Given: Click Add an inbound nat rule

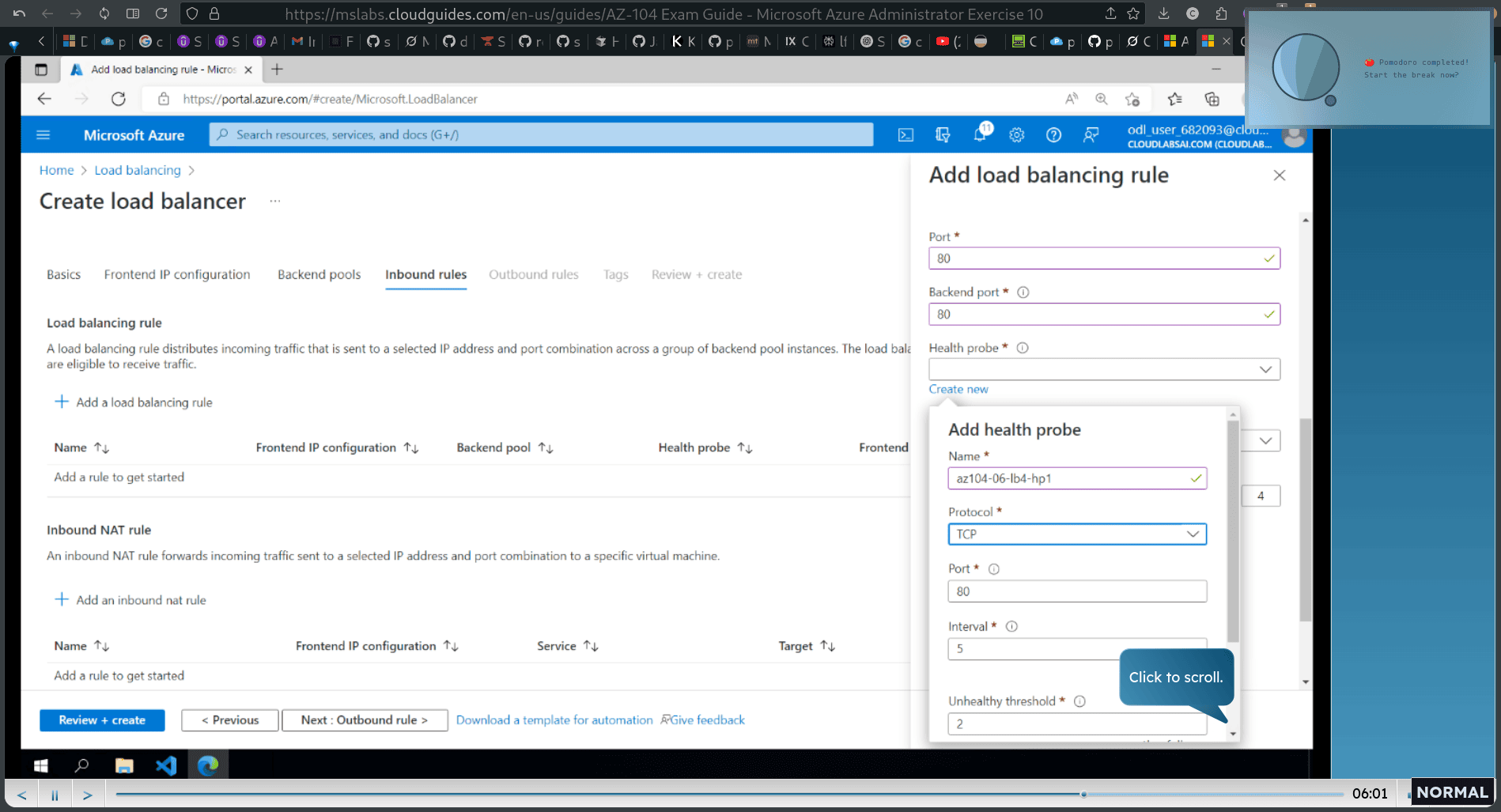Looking at the screenshot, I should [130, 600].
